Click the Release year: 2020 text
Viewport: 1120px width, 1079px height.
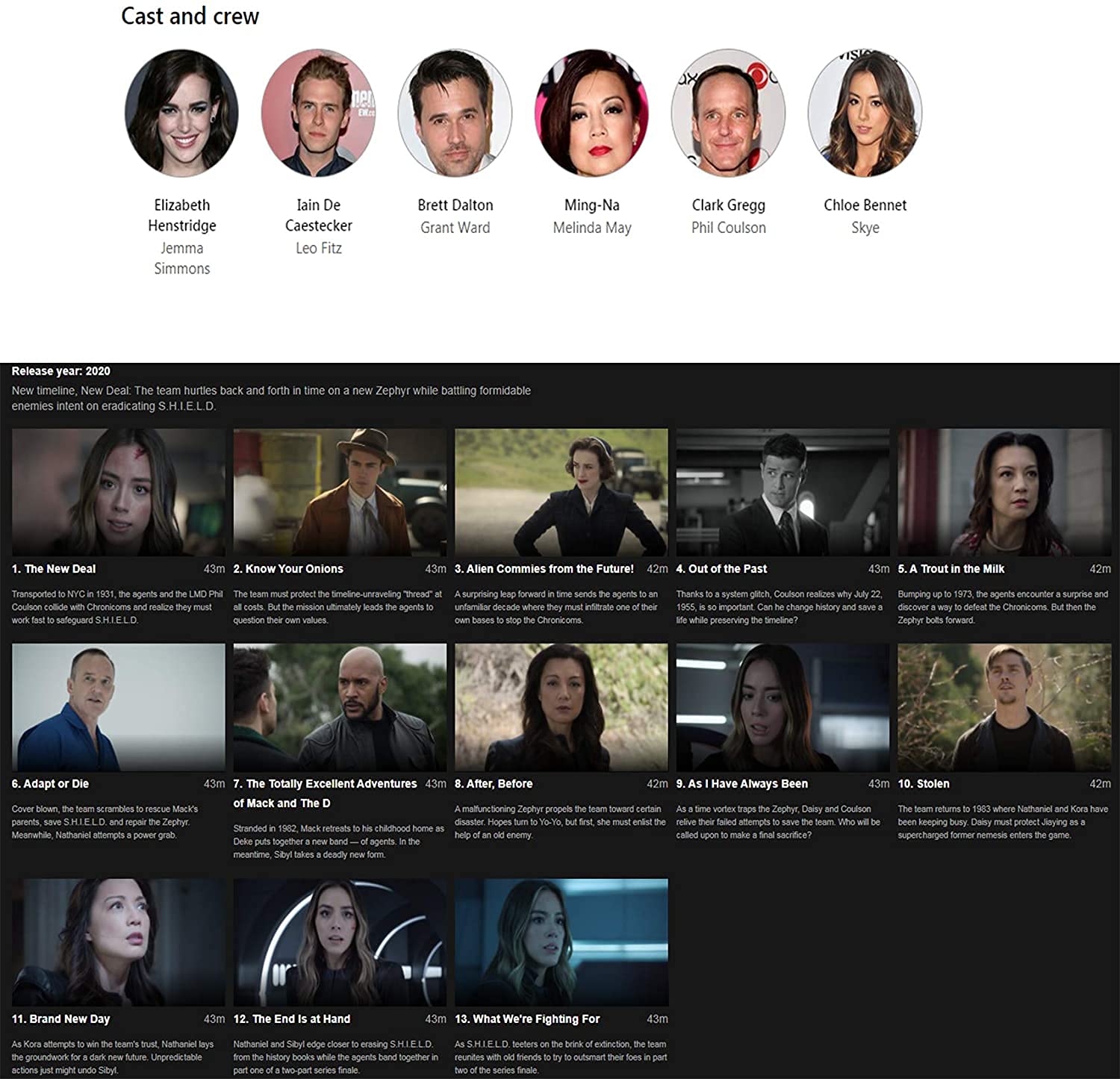coord(61,371)
